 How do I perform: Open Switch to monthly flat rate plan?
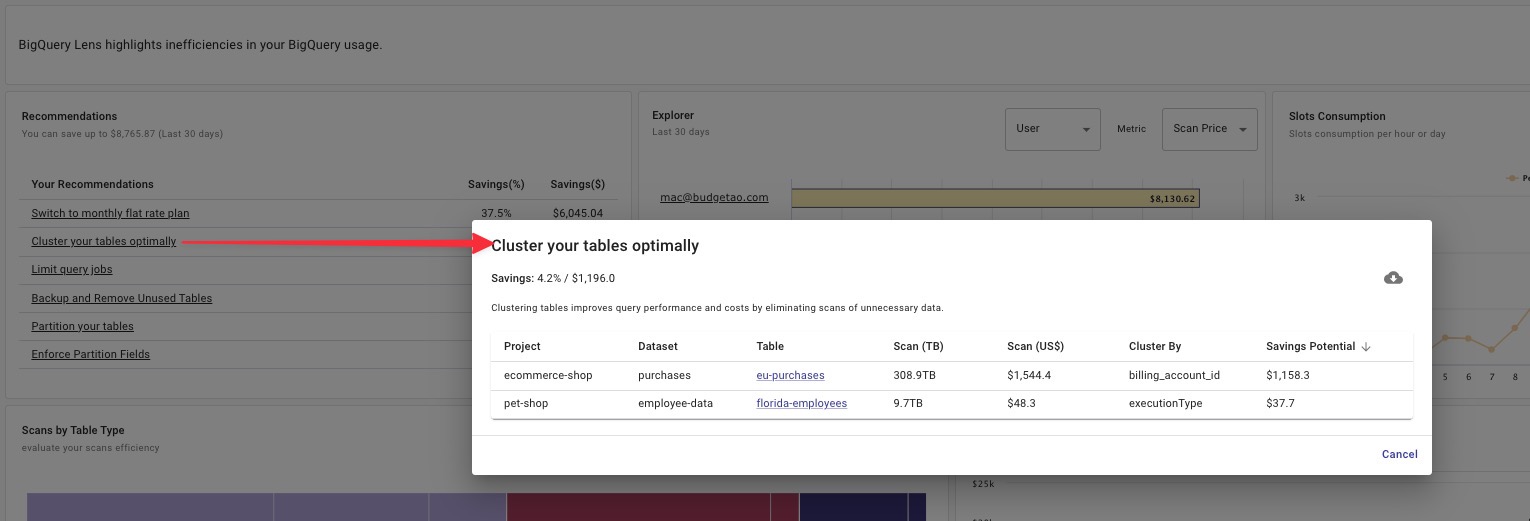(x=110, y=213)
